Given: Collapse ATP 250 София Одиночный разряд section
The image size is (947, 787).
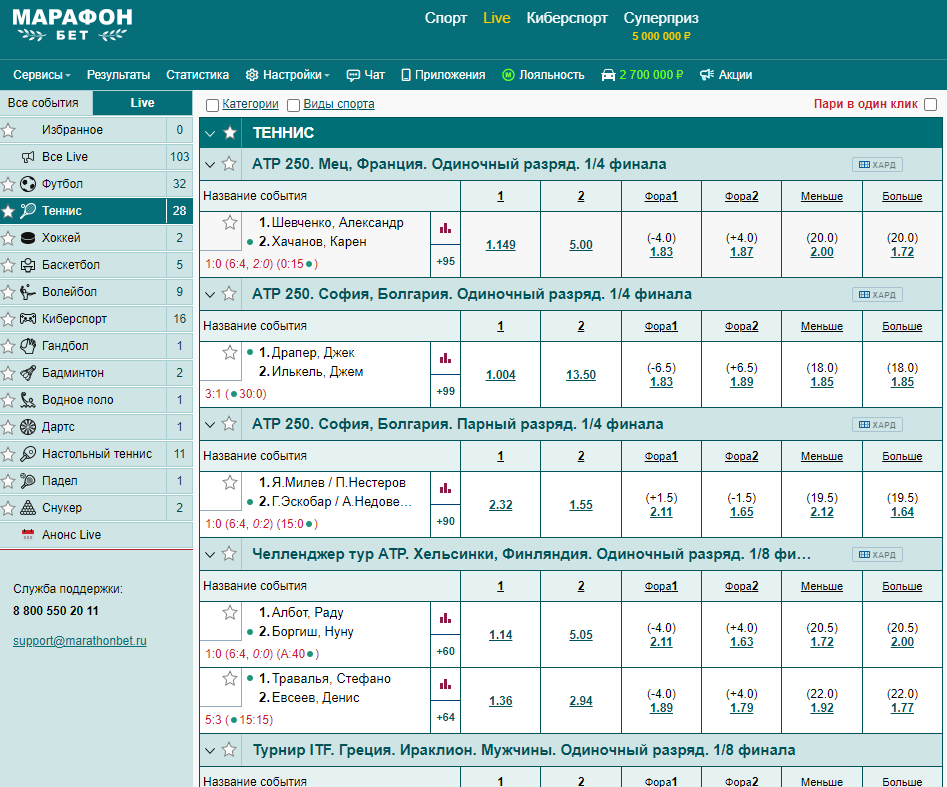Looking at the screenshot, I should (x=210, y=294).
